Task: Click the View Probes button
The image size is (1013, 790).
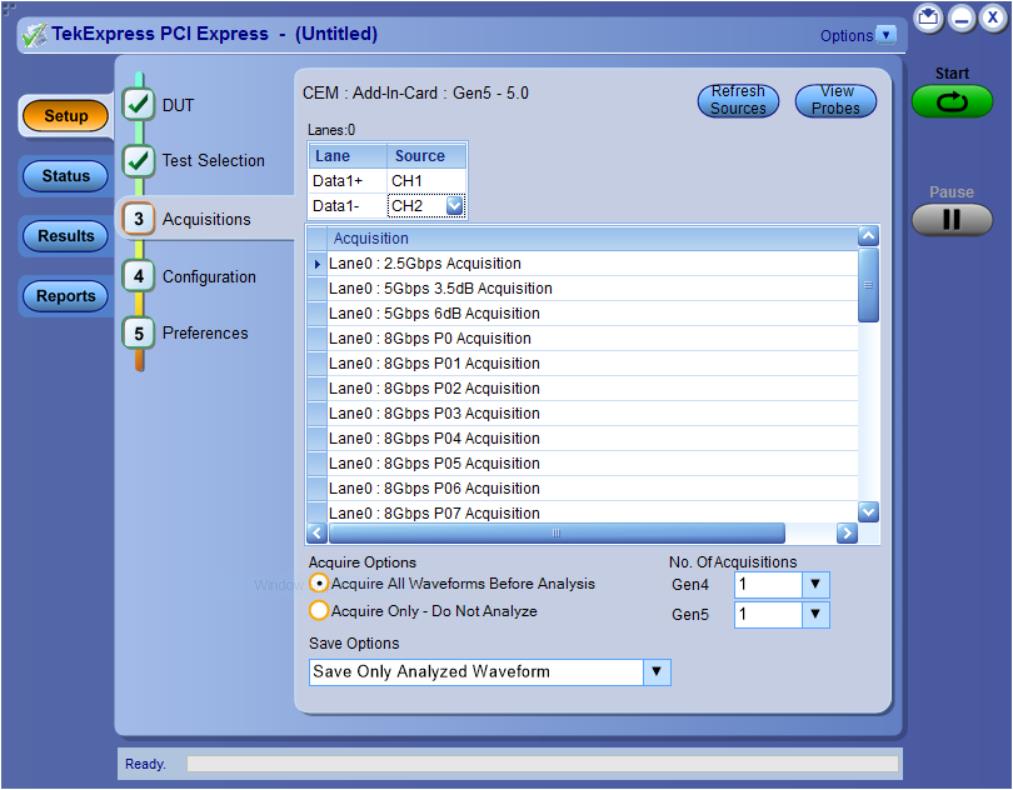Action: (x=835, y=101)
